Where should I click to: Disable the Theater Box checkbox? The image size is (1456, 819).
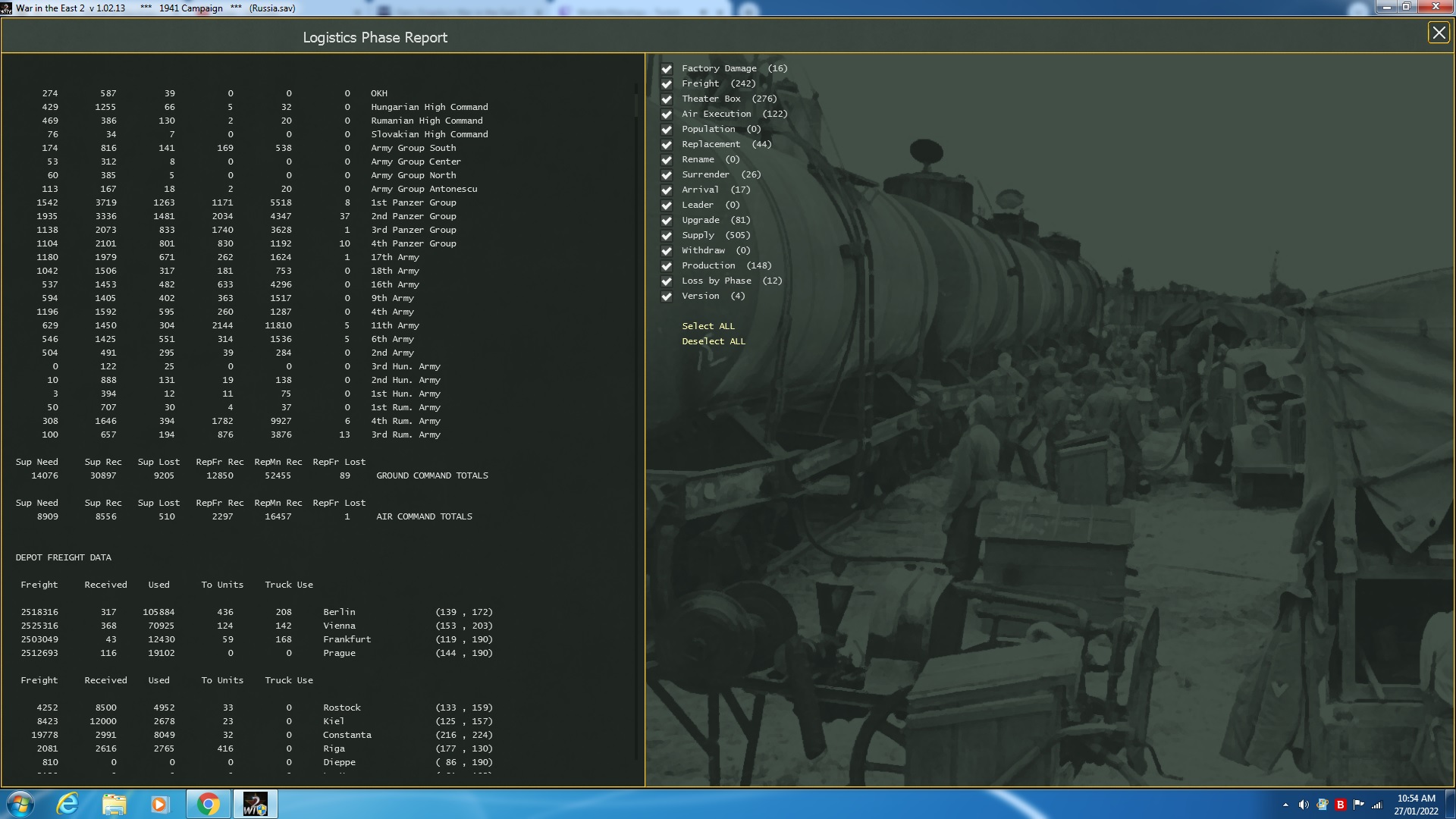pos(667,99)
